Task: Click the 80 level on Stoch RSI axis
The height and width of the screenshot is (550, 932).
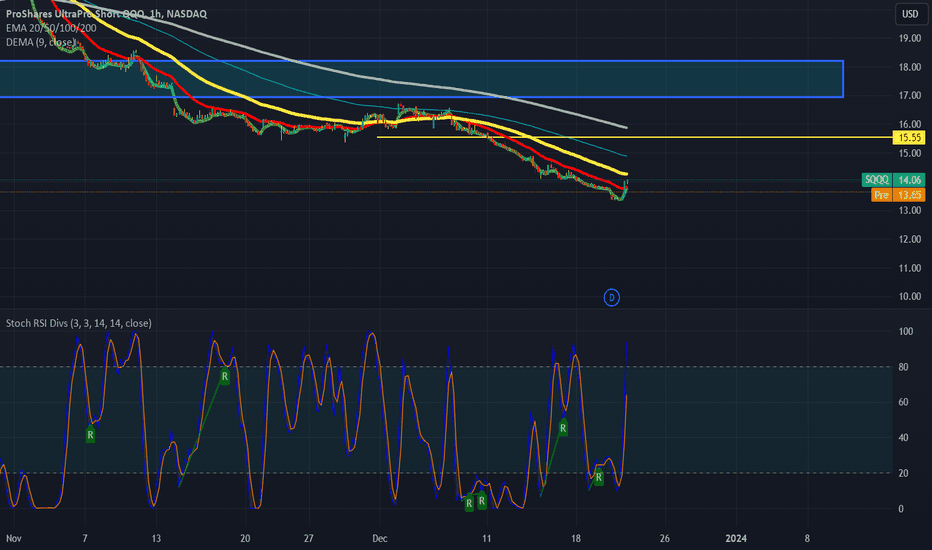Action: tap(903, 367)
